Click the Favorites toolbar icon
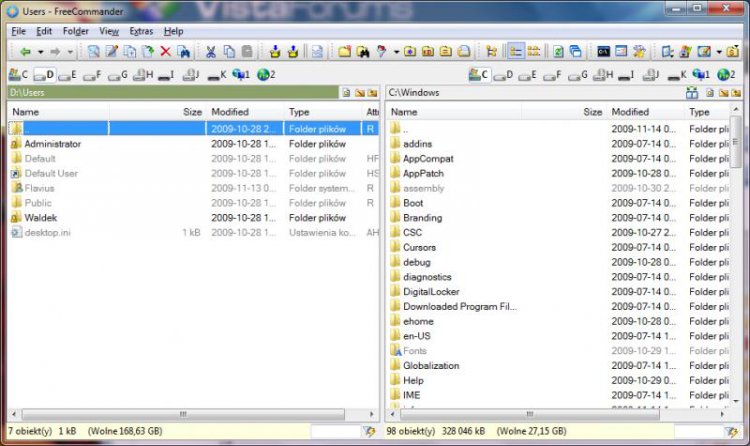 pos(382,51)
